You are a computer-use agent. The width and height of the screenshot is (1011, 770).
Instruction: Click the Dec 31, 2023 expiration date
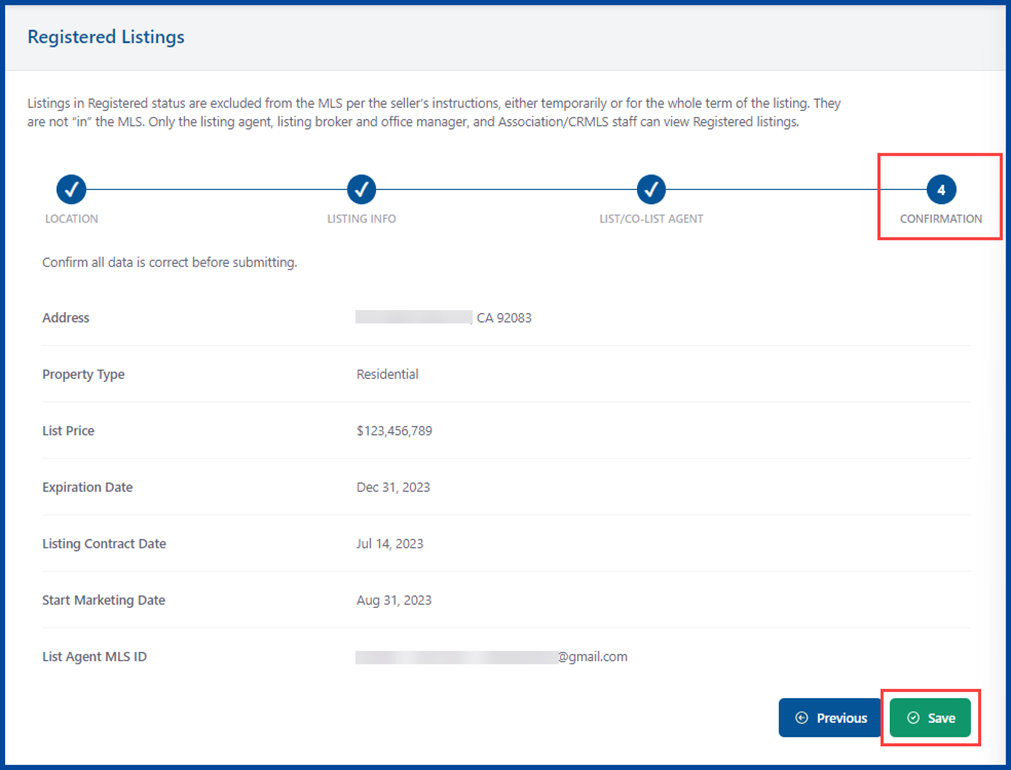391,487
